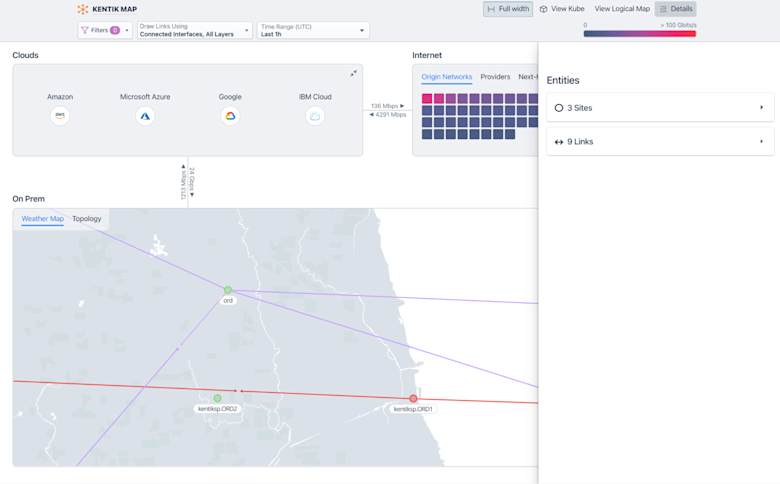Click the IBM Cloud label
Screen dimensions: 780x484
315,97
